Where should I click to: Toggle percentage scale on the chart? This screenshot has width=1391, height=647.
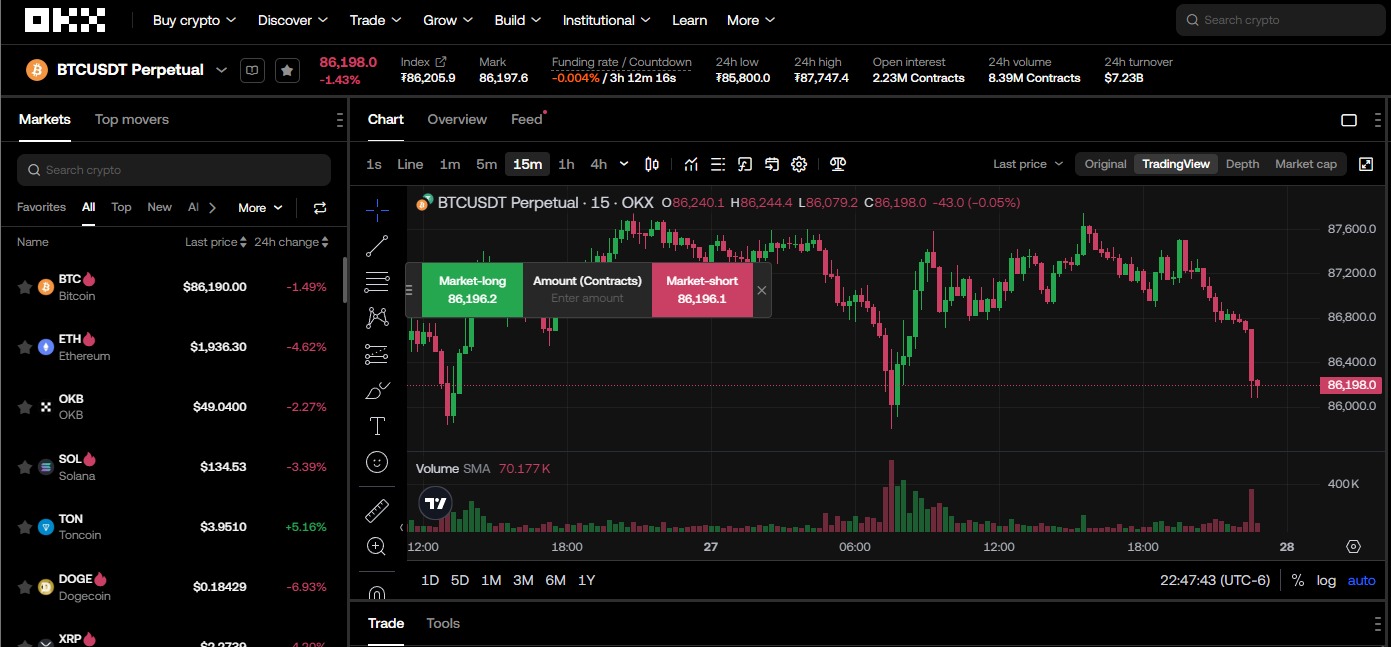point(1297,580)
